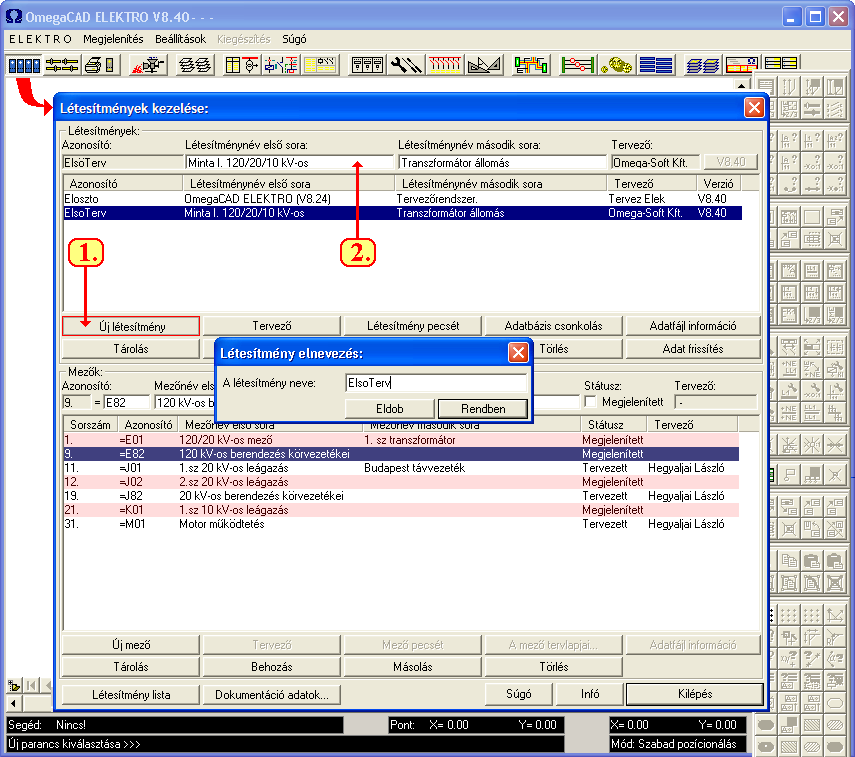Click the black cabinet row toolbar icon
The height and width of the screenshot is (757, 855).
pos(368,65)
